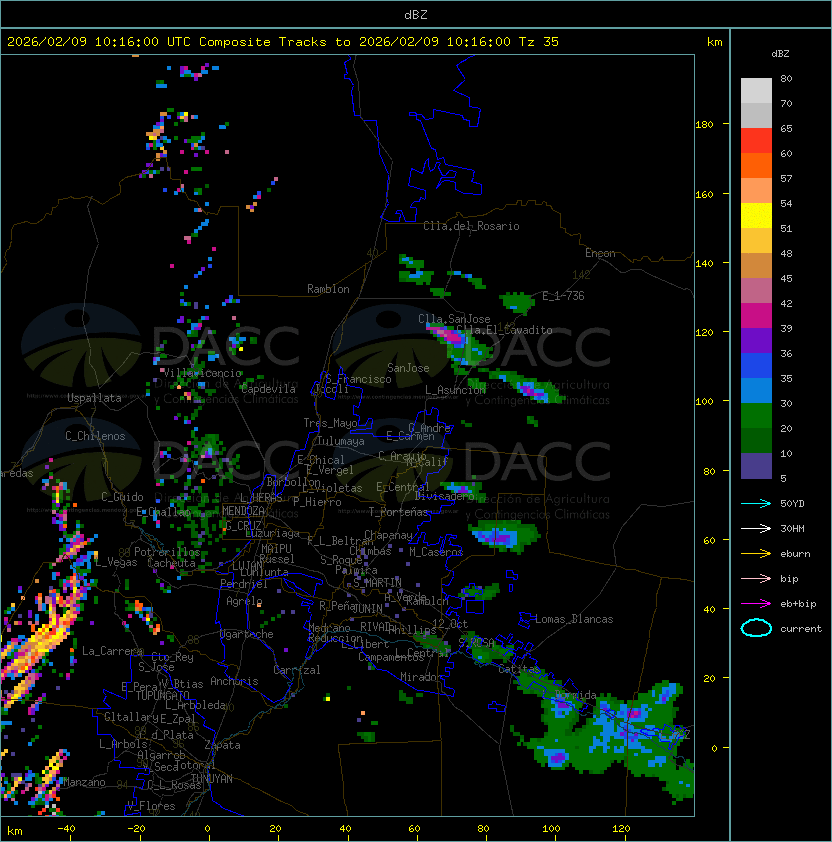832x842 pixels.
Task: Click the 'V_Flores' map label
Action: click(x=151, y=805)
